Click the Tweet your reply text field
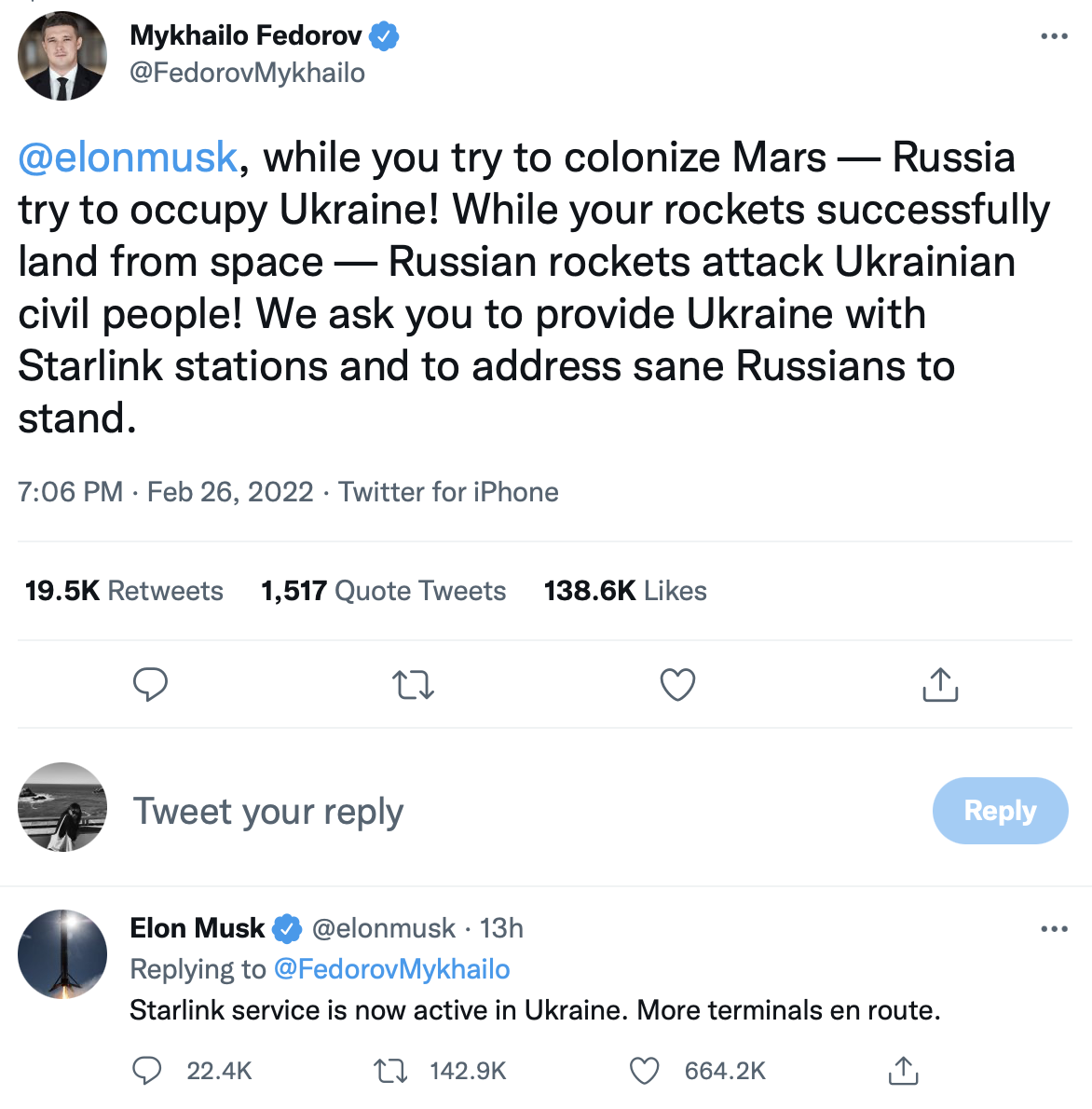The width and height of the screenshot is (1092, 1109). click(524, 811)
